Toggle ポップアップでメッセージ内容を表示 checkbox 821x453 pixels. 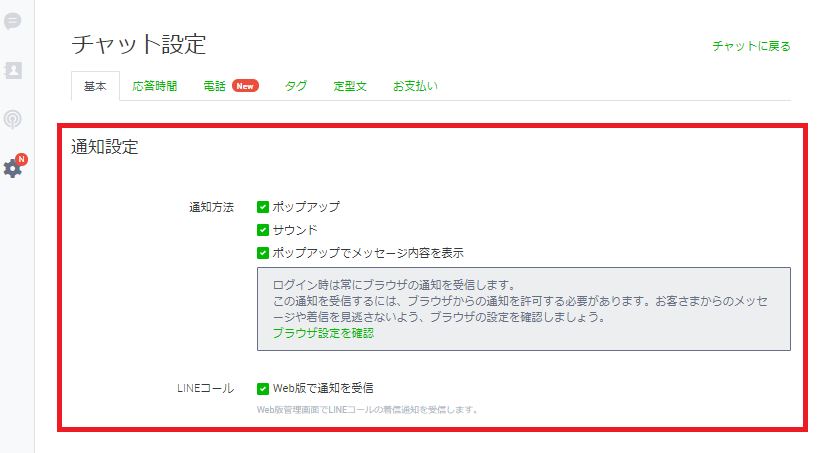[263, 253]
